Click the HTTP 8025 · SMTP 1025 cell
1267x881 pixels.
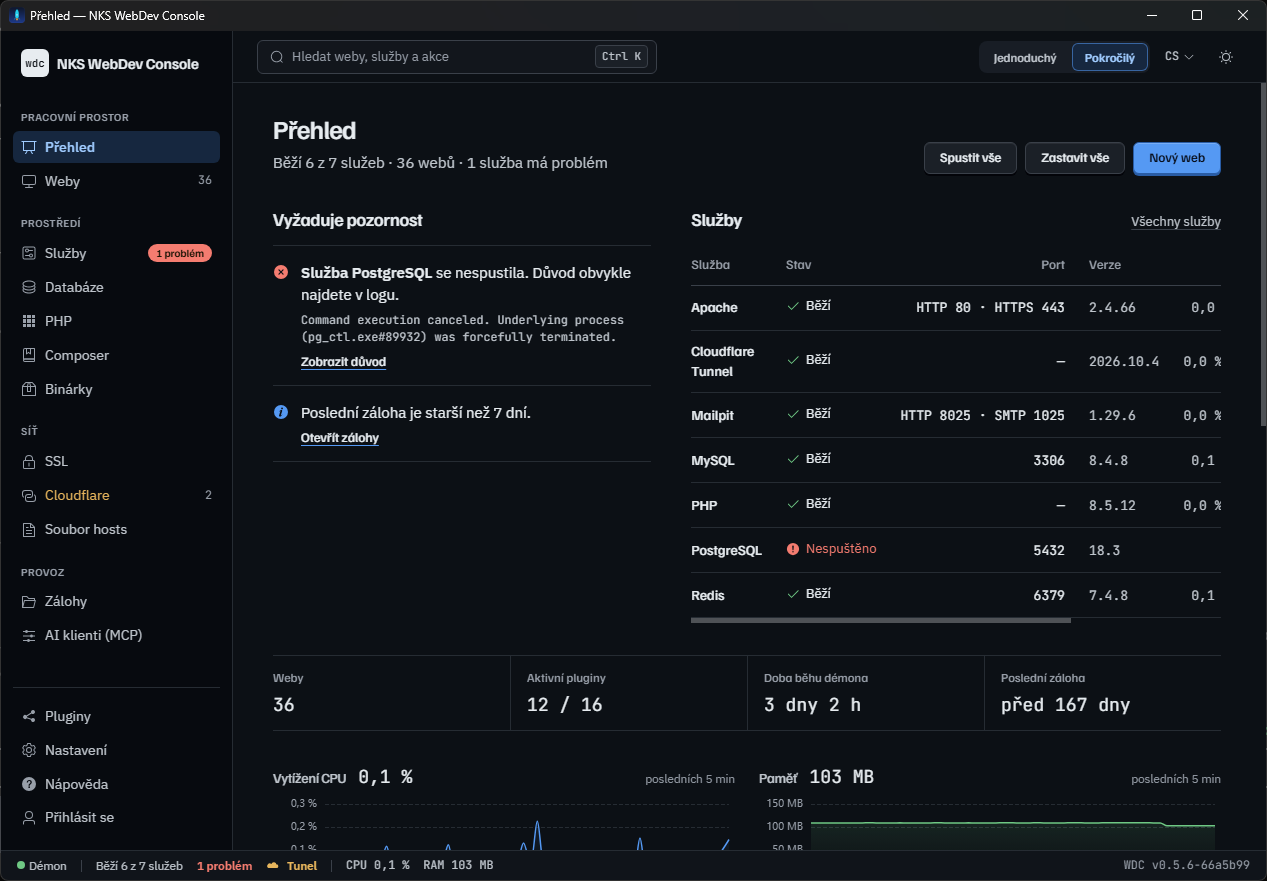pos(983,415)
